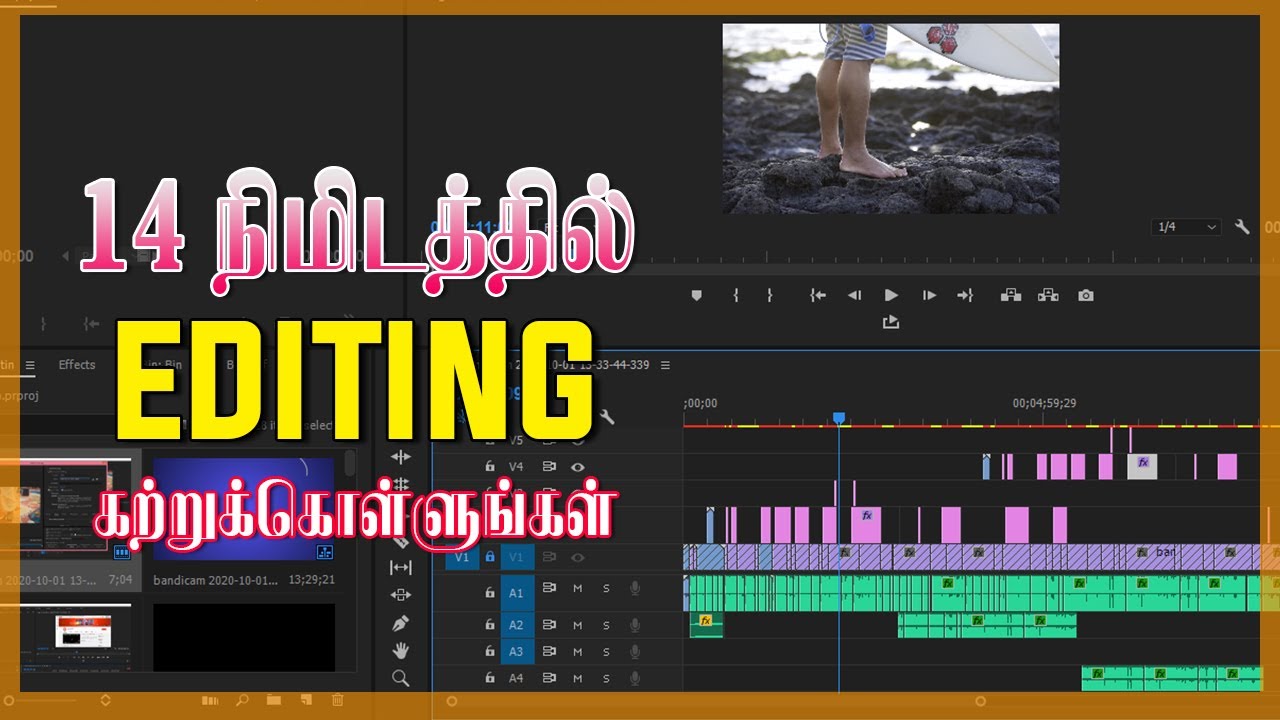Select the Slip tool
Image resolution: width=1280 pixels, height=720 pixels.
point(400,567)
